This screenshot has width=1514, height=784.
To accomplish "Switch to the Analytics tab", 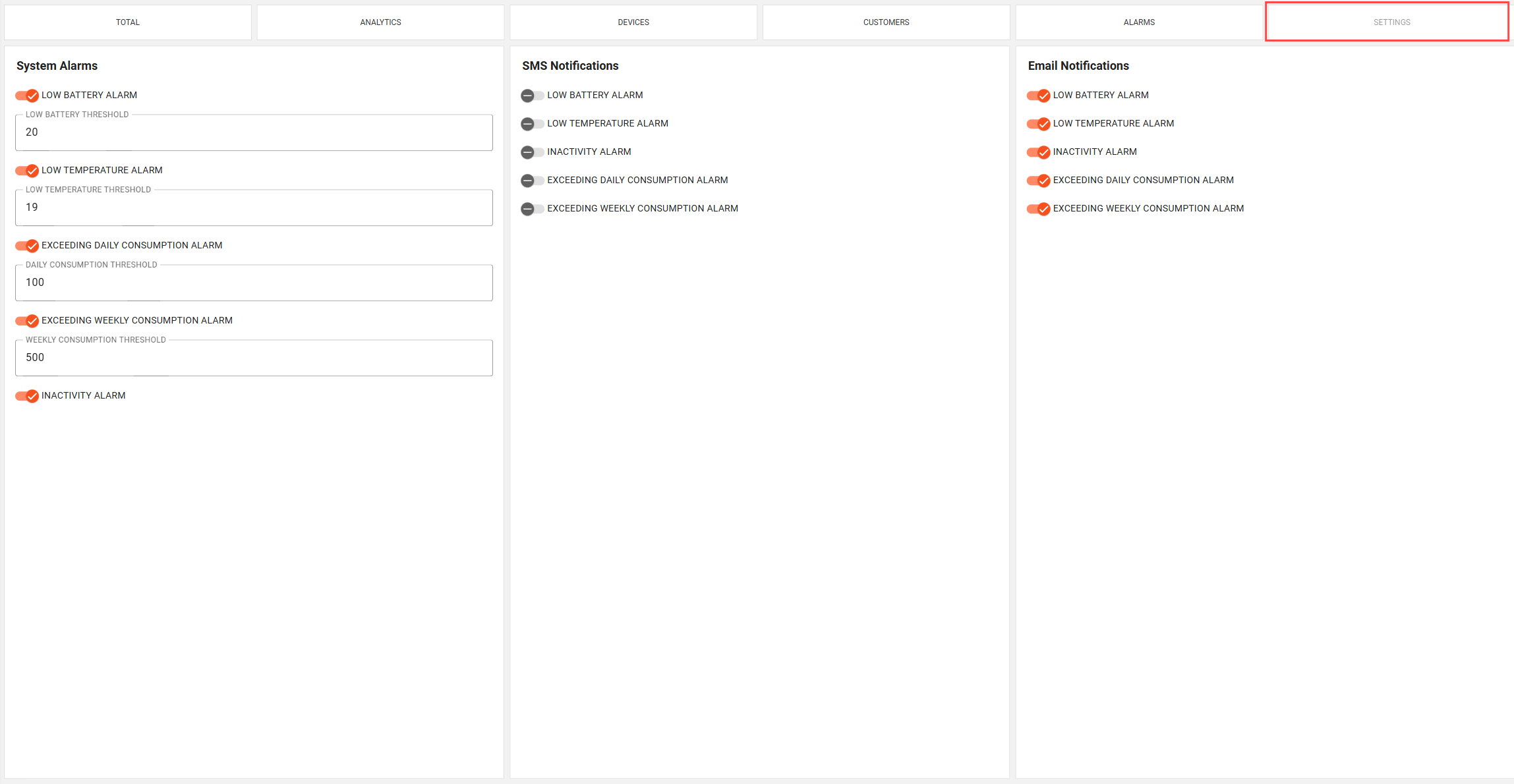I will tap(380, 22).
